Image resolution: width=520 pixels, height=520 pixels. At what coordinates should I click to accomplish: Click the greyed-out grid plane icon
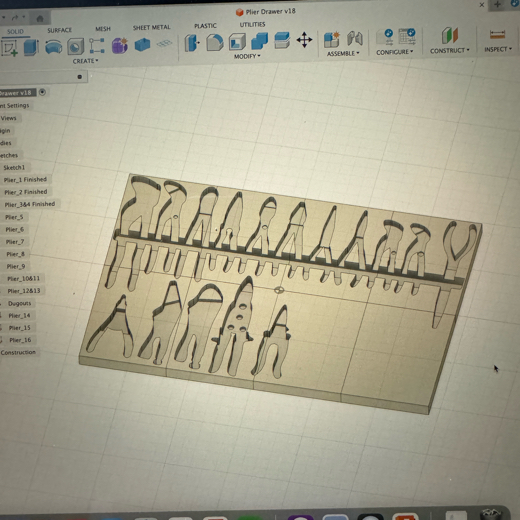coord(164,43)
